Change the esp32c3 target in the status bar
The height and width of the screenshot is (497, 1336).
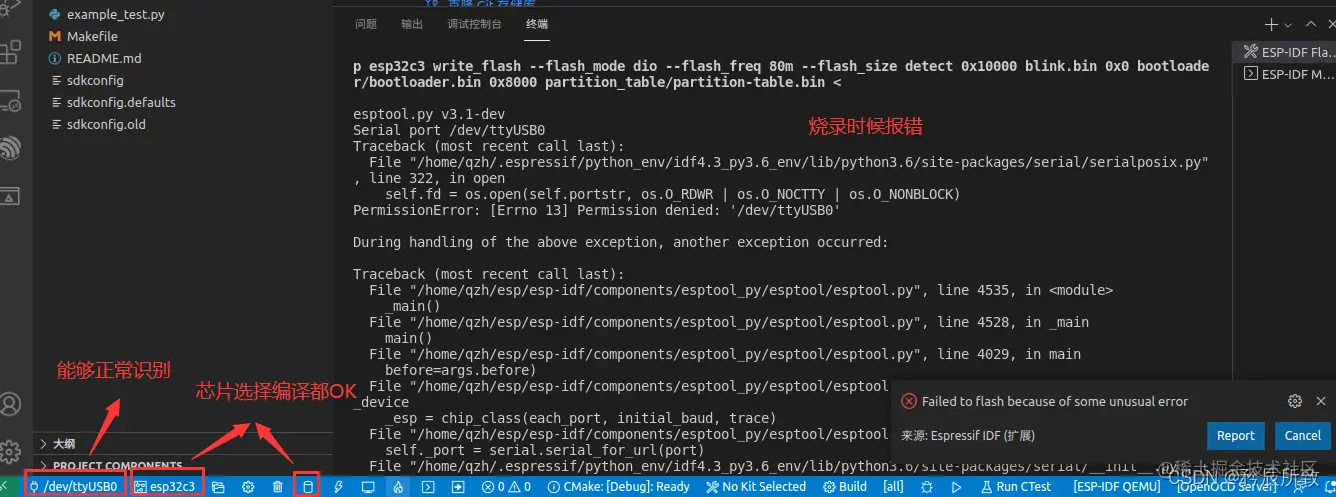166,487
